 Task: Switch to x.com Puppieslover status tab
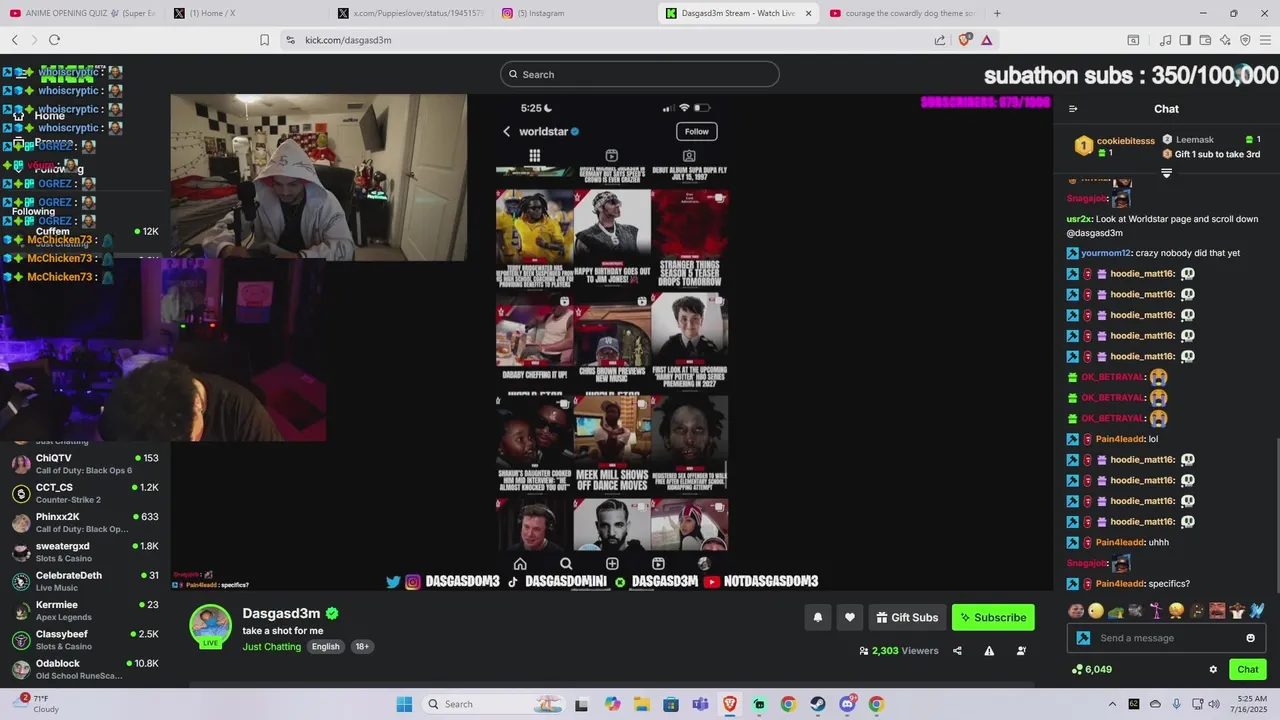410,13
